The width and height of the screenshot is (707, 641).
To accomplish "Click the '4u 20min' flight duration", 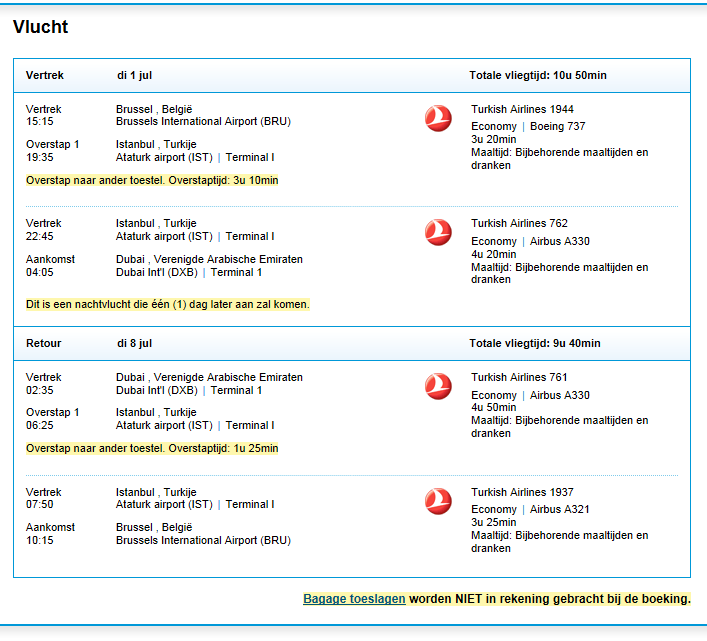I will point(493,254).
